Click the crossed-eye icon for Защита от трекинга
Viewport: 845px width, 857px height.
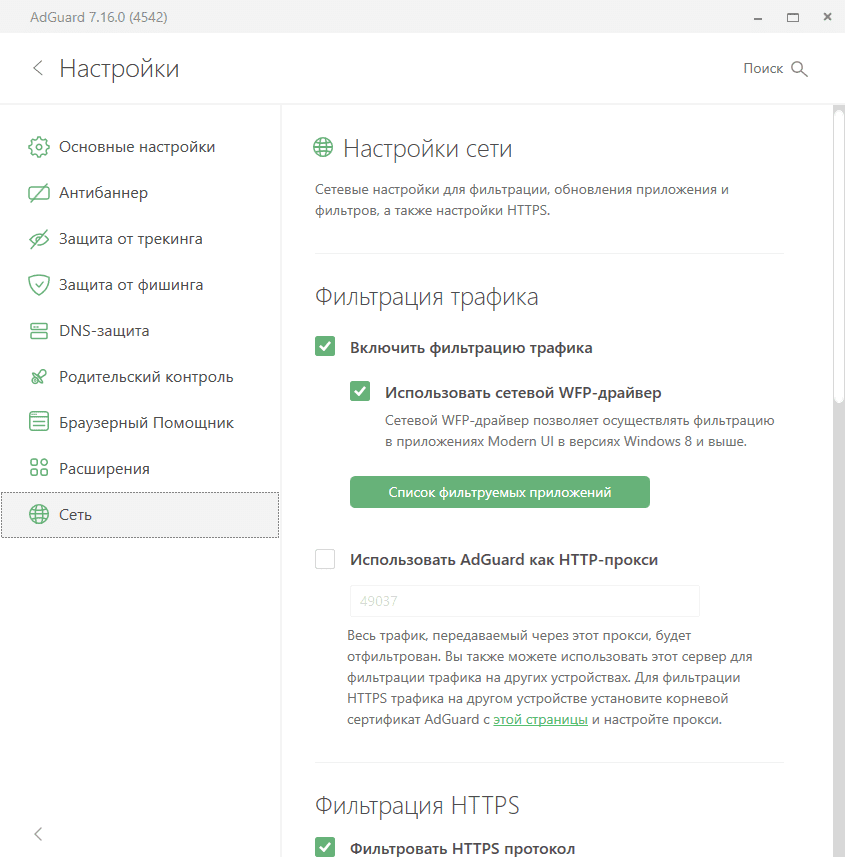(x=39, y=239)
